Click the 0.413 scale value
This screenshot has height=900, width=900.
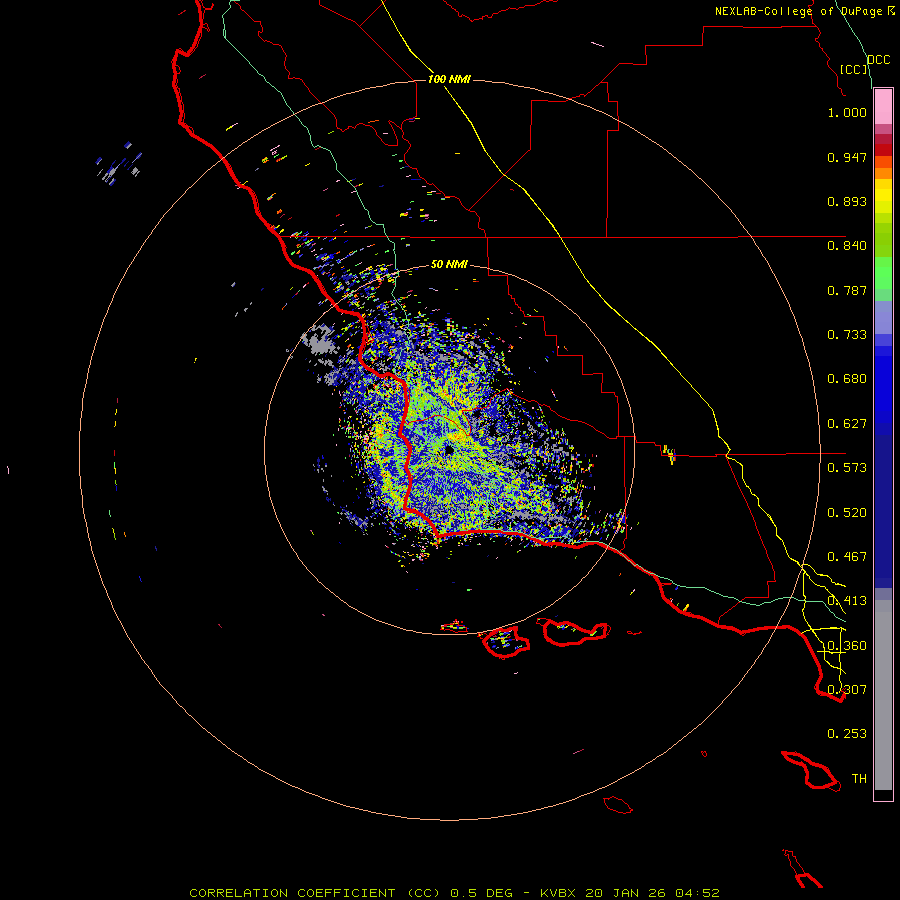point(847,601)
